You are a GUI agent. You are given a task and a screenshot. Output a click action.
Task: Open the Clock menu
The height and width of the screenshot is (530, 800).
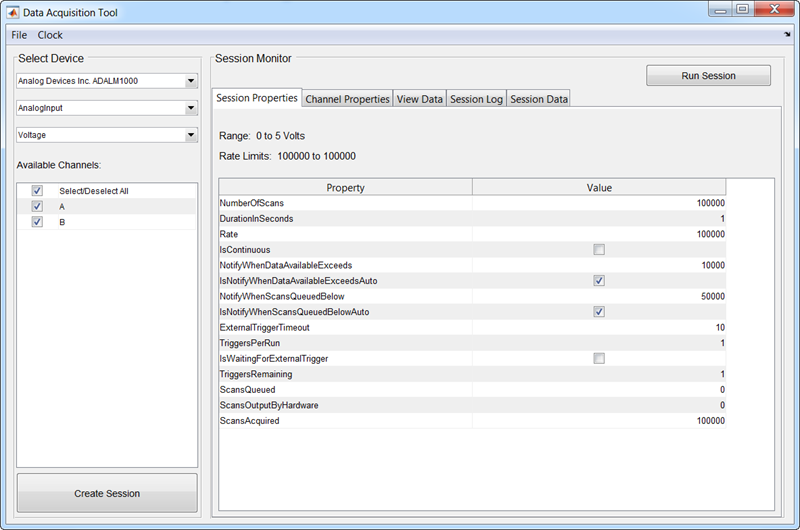(50, 35)
